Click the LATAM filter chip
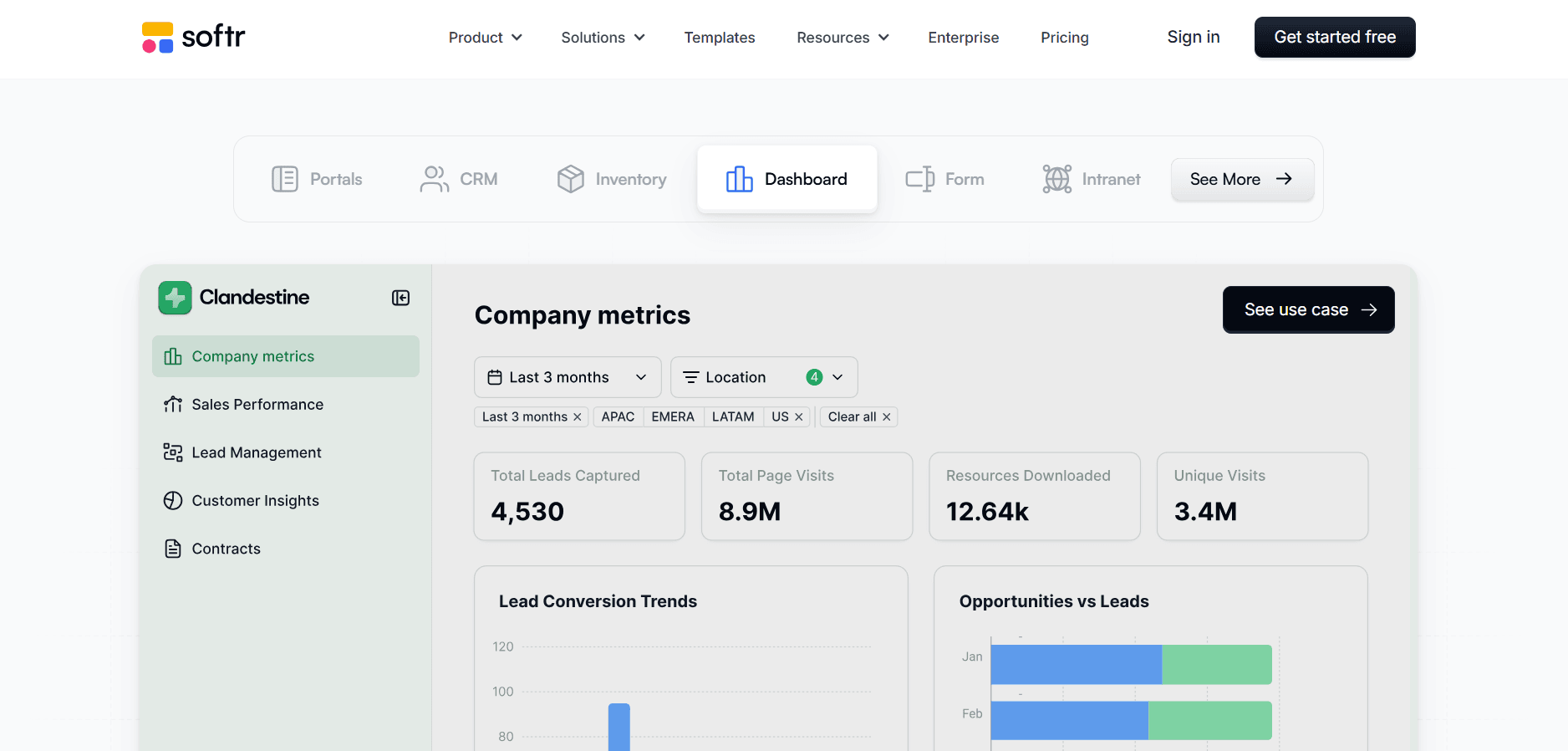 733,416
